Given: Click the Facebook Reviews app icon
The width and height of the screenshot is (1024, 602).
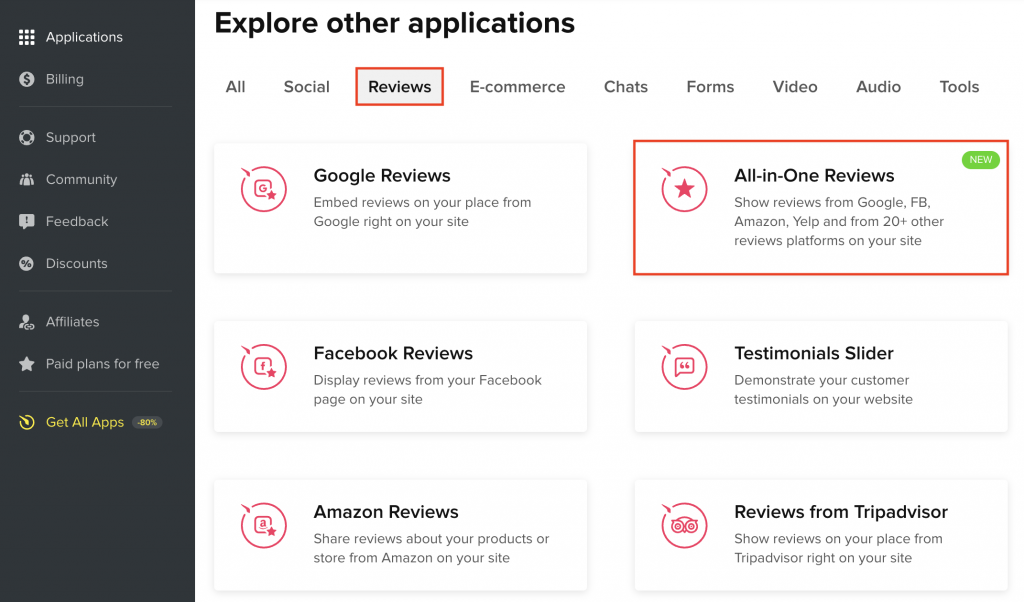Looking at the screenshot, I should pos(263,366).
